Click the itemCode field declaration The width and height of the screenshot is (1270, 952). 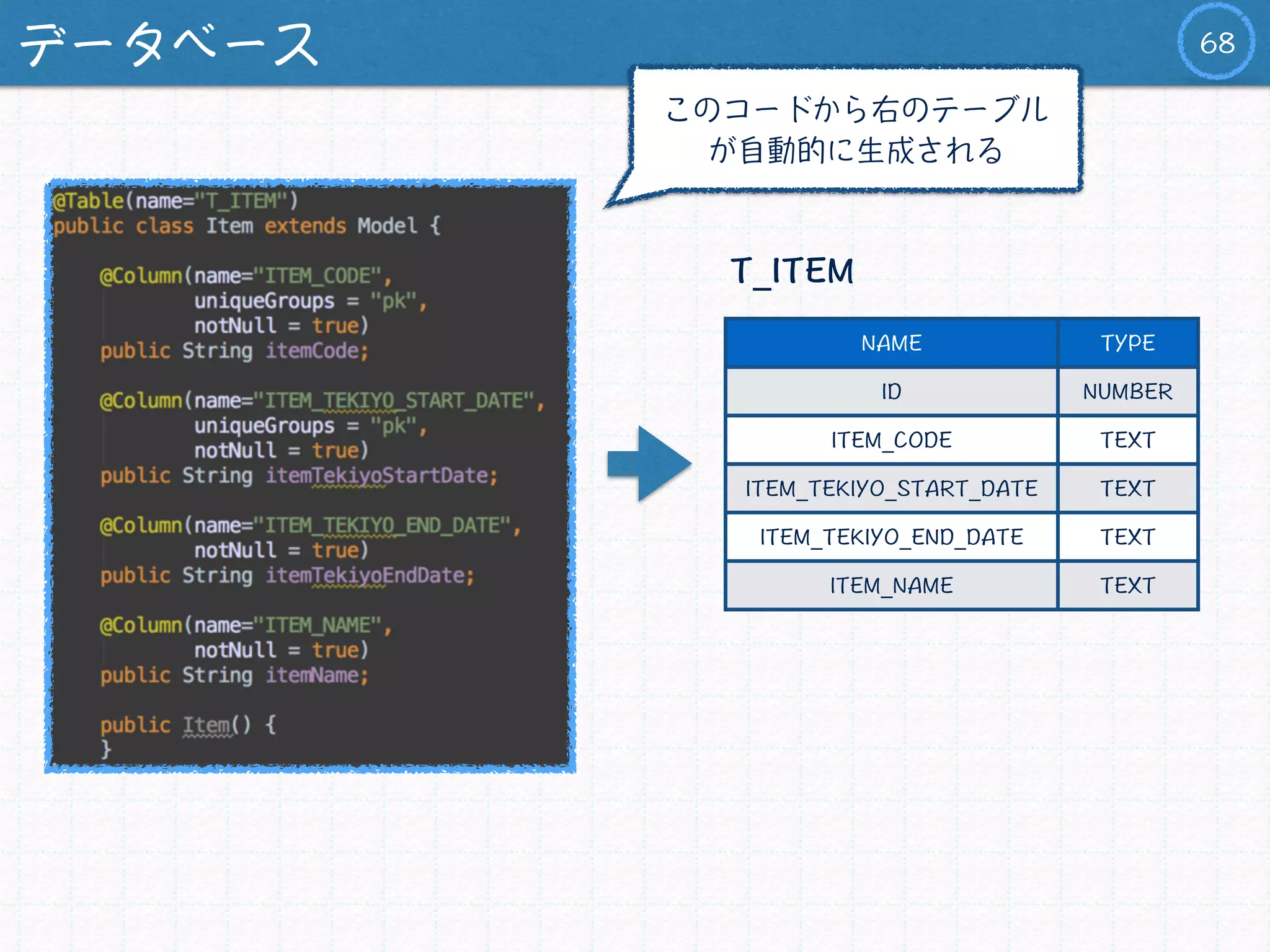[234, 351]
